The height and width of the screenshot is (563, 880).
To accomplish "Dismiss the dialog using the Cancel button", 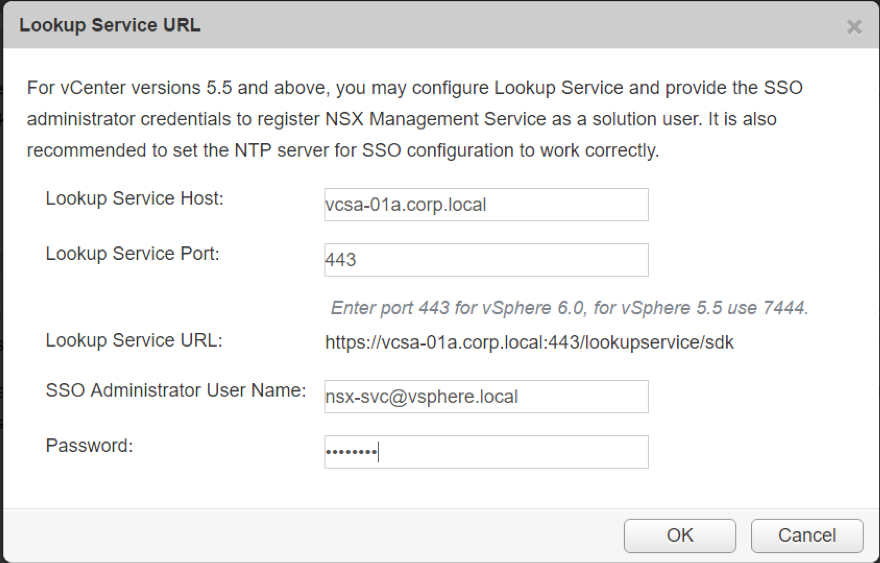I will click(x=807, y=535).
